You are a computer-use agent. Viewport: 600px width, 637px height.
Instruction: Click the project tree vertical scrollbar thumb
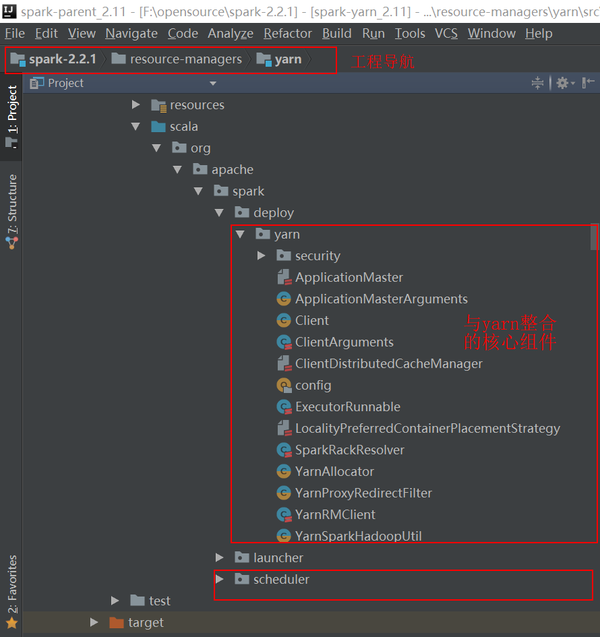[x=594, y=236]
